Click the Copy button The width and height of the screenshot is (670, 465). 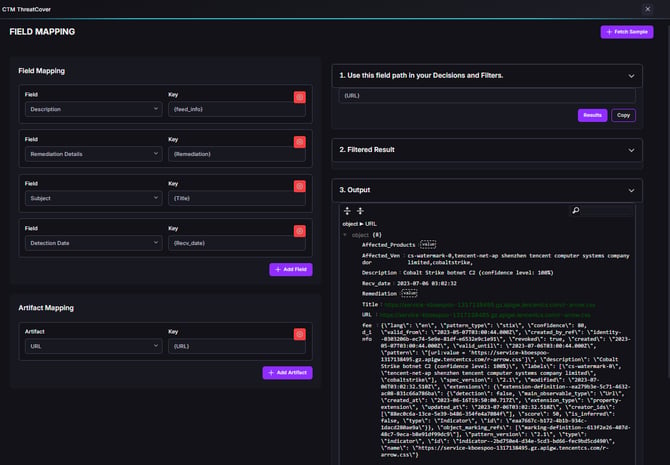pos(623,115)
